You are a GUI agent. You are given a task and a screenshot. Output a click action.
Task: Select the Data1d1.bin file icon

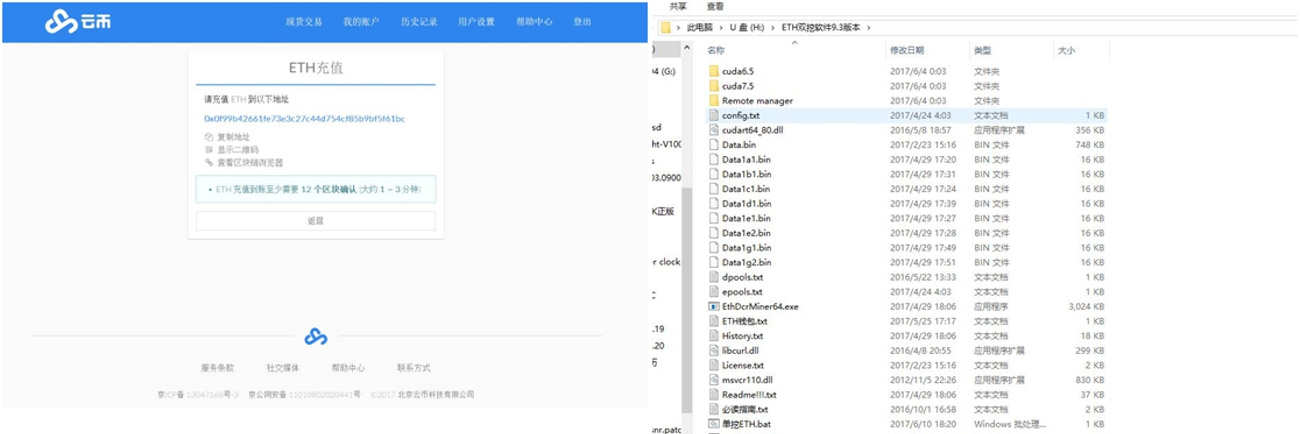coord(713,203)
